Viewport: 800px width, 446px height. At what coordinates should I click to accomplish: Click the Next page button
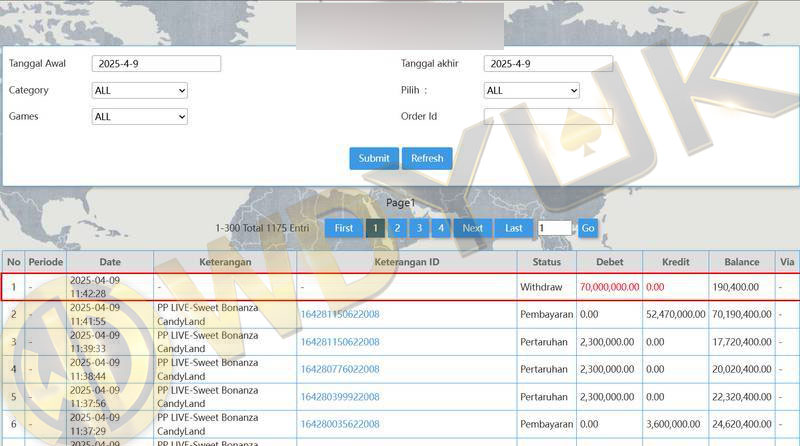coord(472,228)
